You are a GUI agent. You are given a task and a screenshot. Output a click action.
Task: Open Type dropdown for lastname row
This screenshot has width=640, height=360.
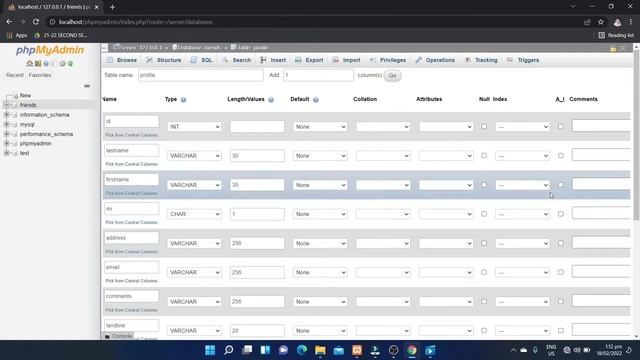coord(194,156)
